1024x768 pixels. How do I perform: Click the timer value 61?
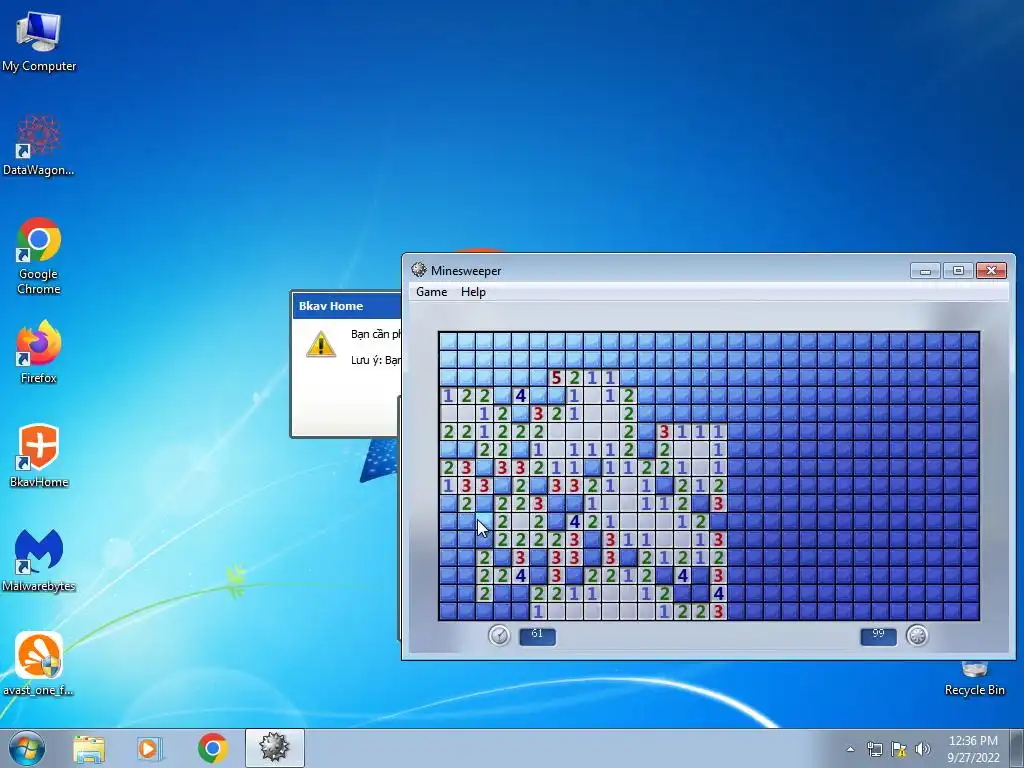tap(537, 635)
